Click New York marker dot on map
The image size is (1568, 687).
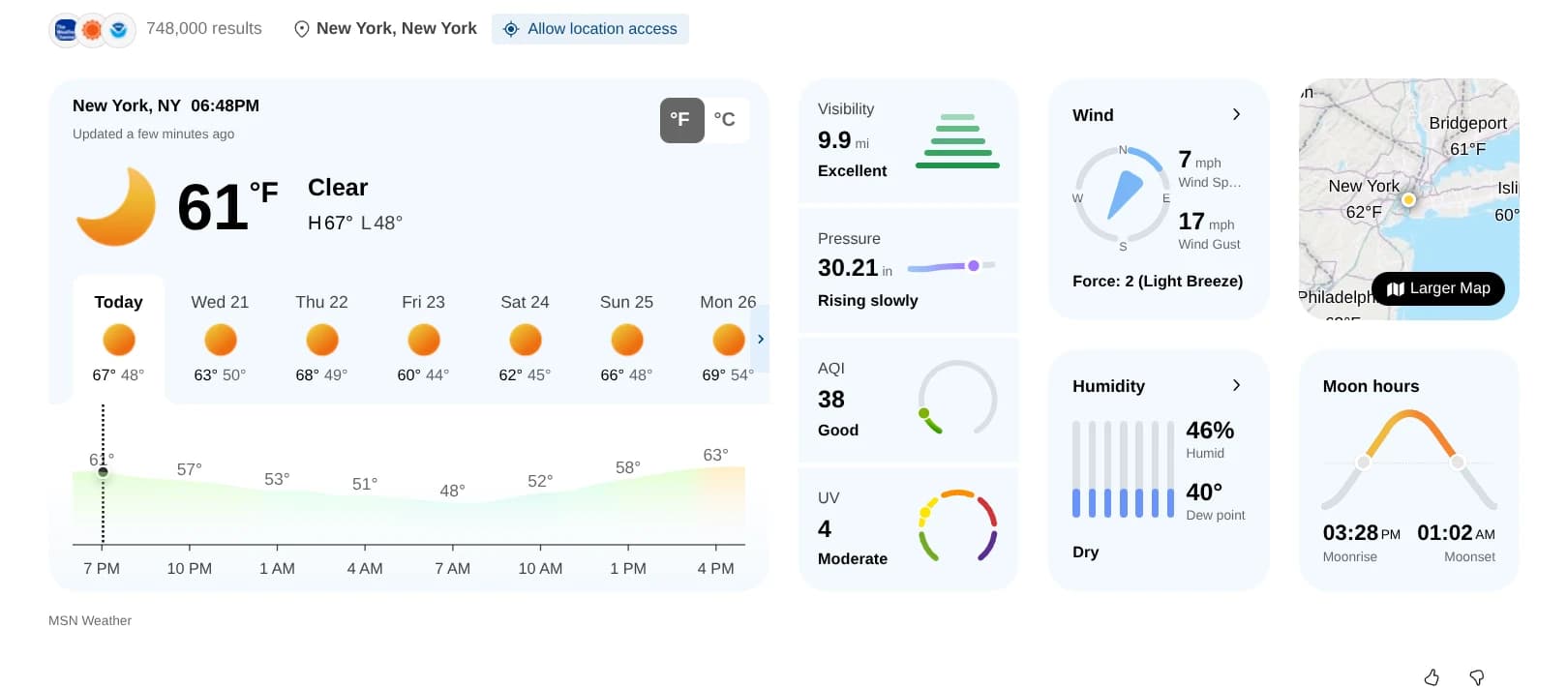pos(1409,200)
